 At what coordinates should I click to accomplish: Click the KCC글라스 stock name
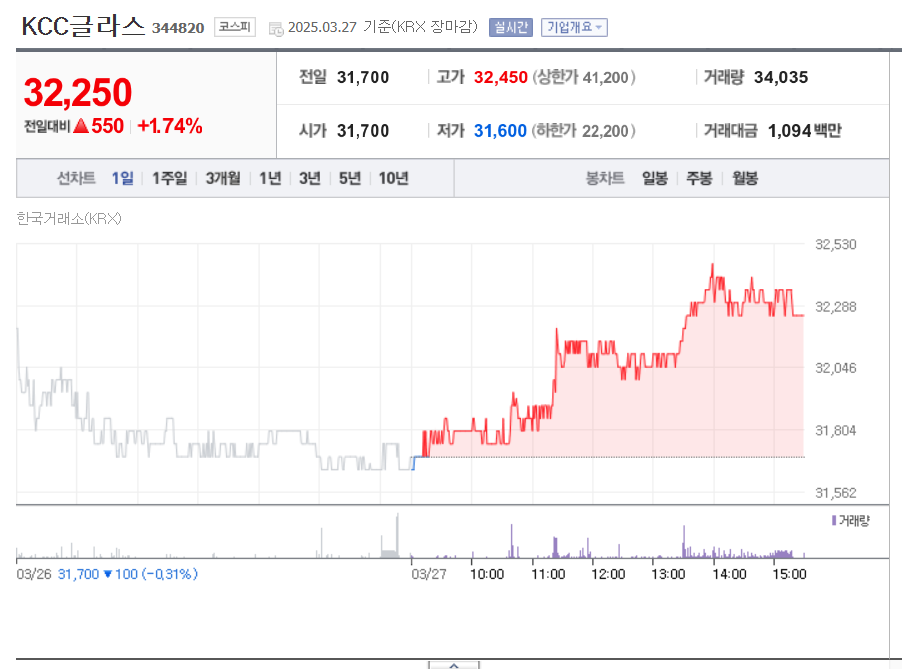tap(83, 26)
